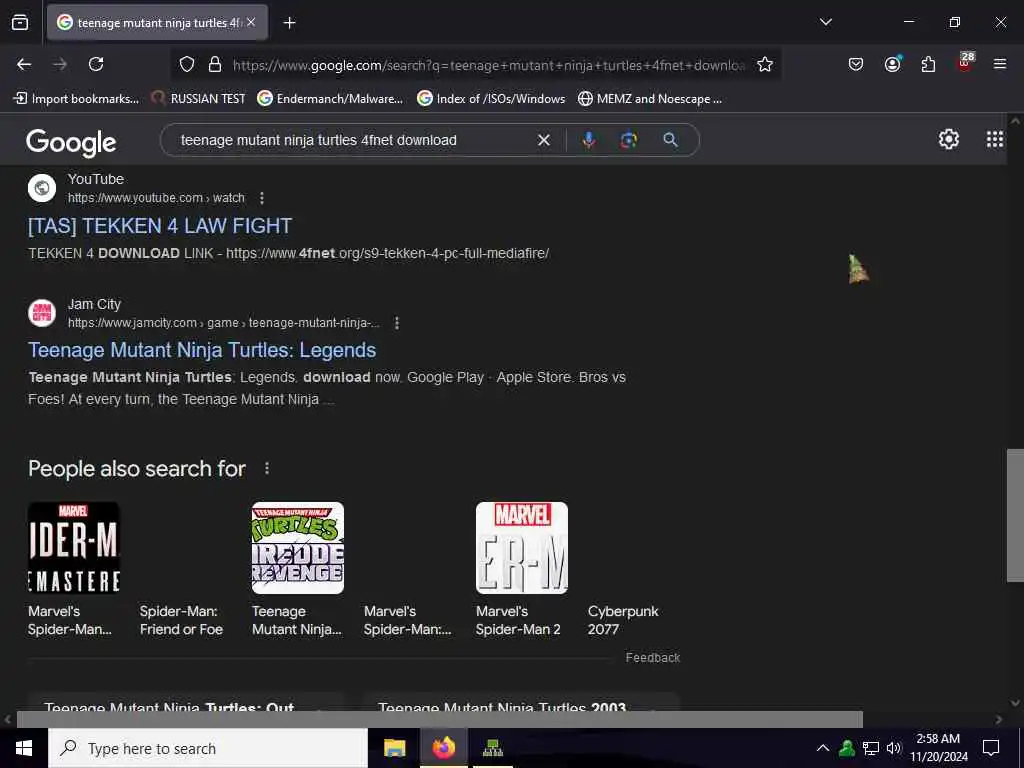Image resolution: width=1024 pixels, height=768 pixels.
Task: Open Pocket save button
Action: (856, 64)
